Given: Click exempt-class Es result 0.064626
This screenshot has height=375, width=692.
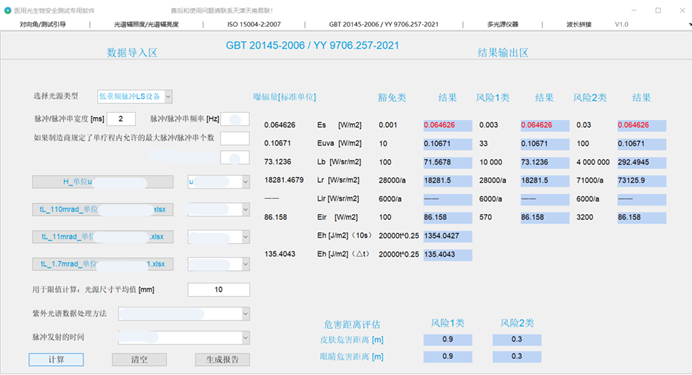Looking at the screenshot, I should (x=448, y=125).
